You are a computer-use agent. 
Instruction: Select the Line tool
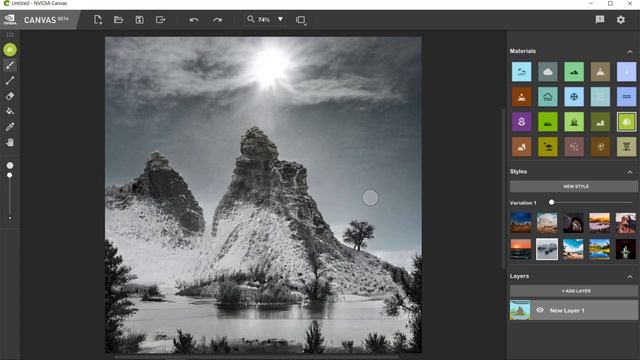click(x=10, y=80)
